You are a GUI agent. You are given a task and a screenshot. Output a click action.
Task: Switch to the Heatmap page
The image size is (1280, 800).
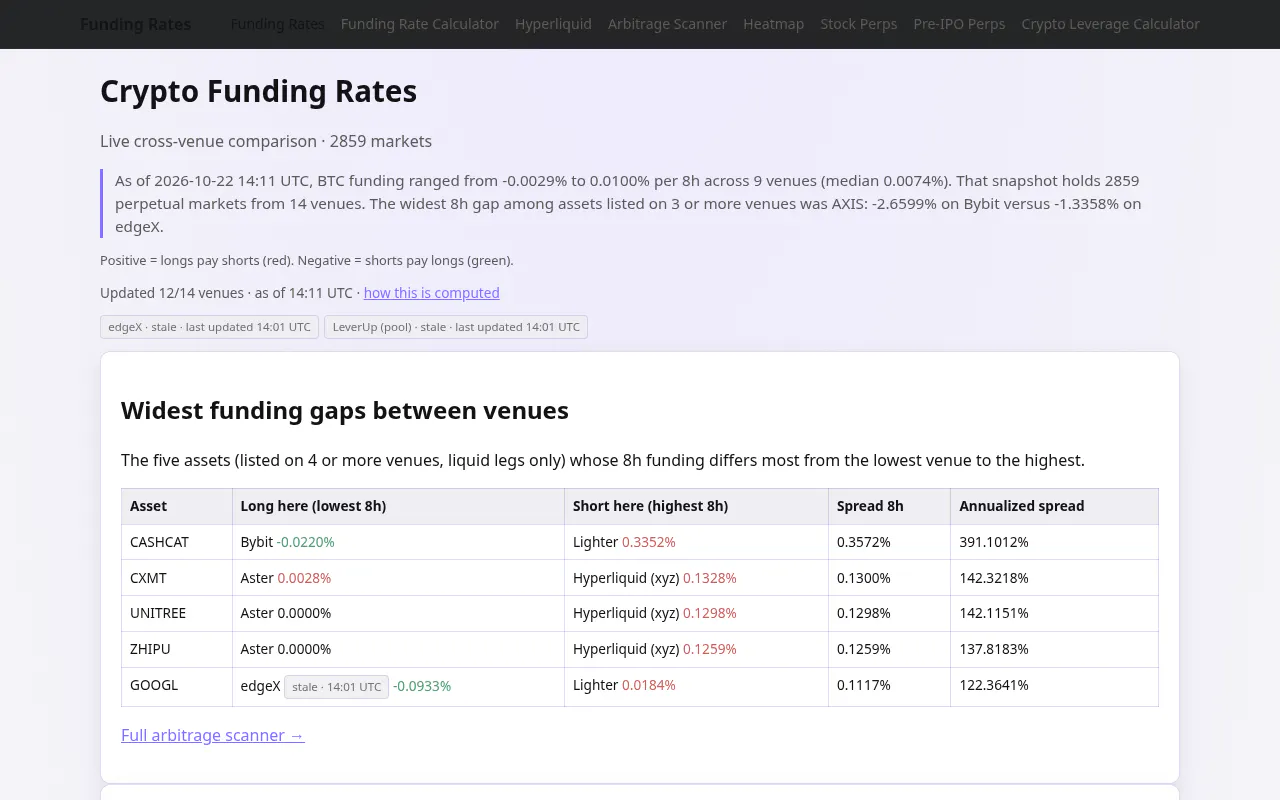(x=773, y=24)
